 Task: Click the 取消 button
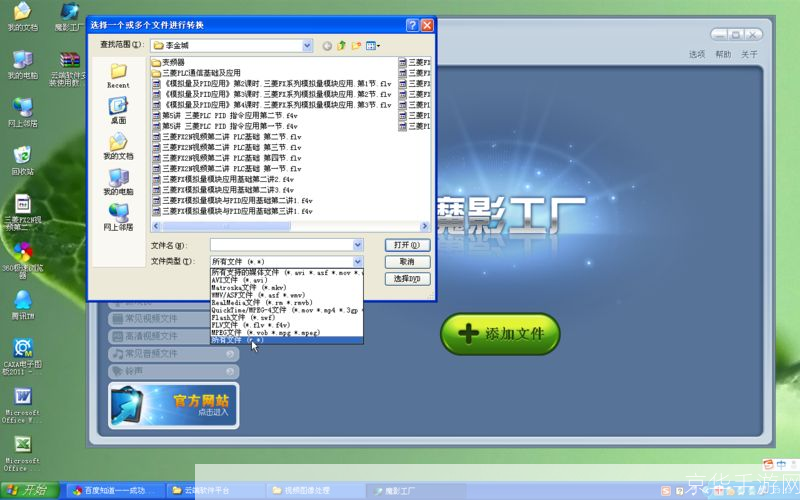pyautogui.click(x=407, y=262)
